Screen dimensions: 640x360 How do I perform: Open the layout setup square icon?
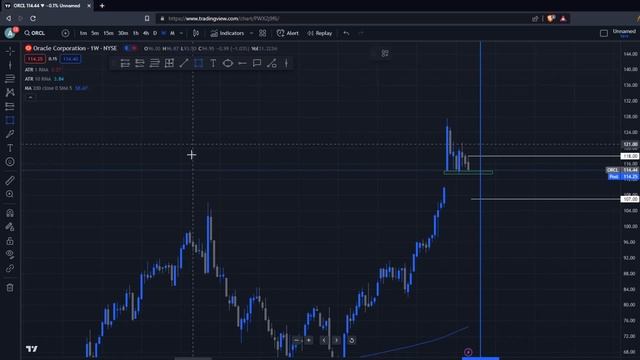point(604,33)
